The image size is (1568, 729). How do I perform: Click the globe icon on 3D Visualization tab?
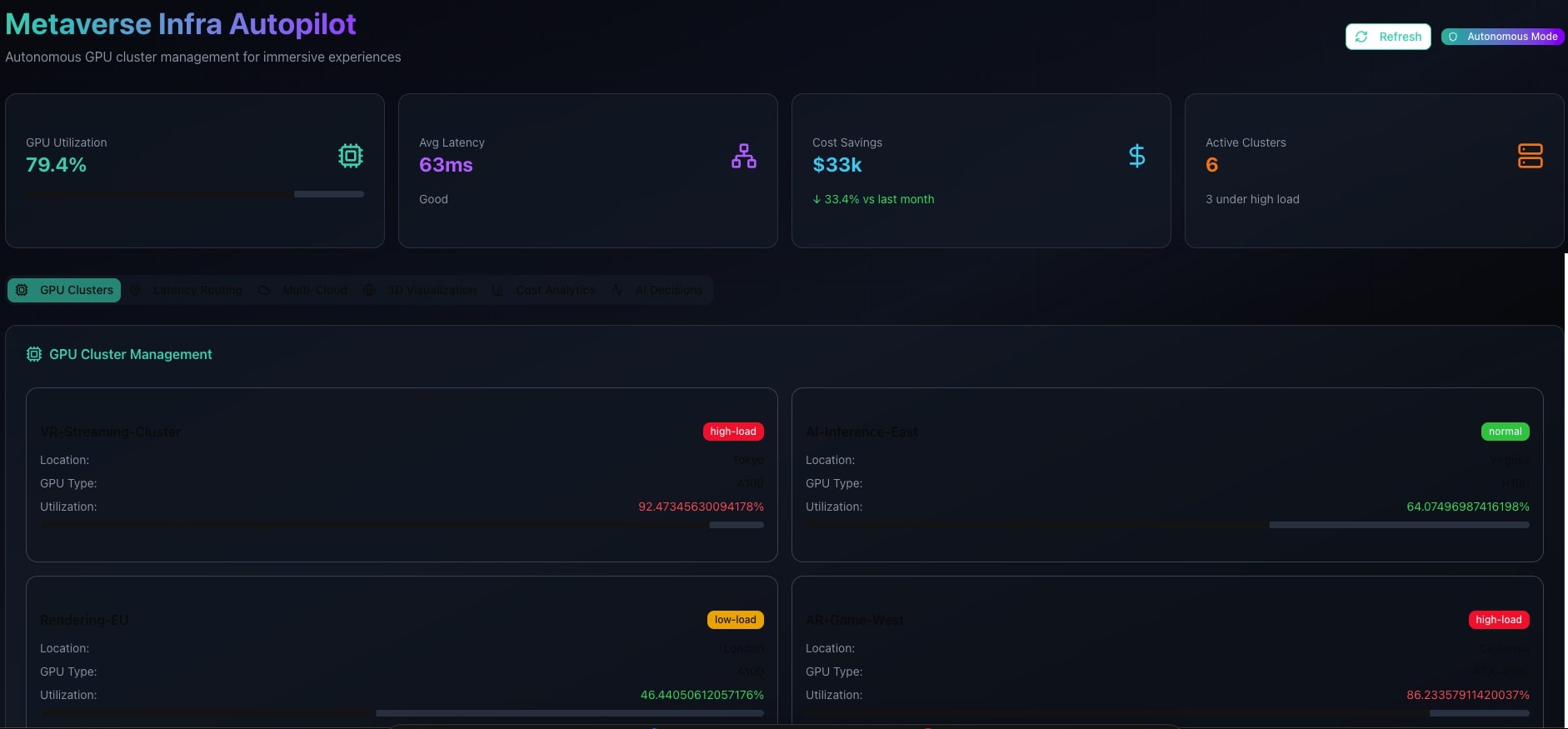(x=369, y=290)
